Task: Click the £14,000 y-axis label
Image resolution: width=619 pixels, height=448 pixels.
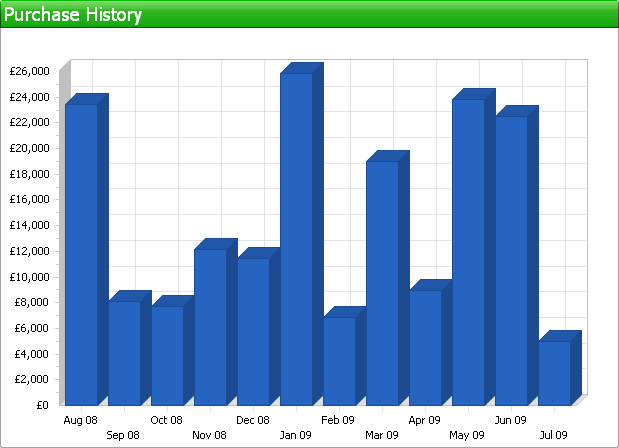Action: pyautogui.click(x=28, y=225)
